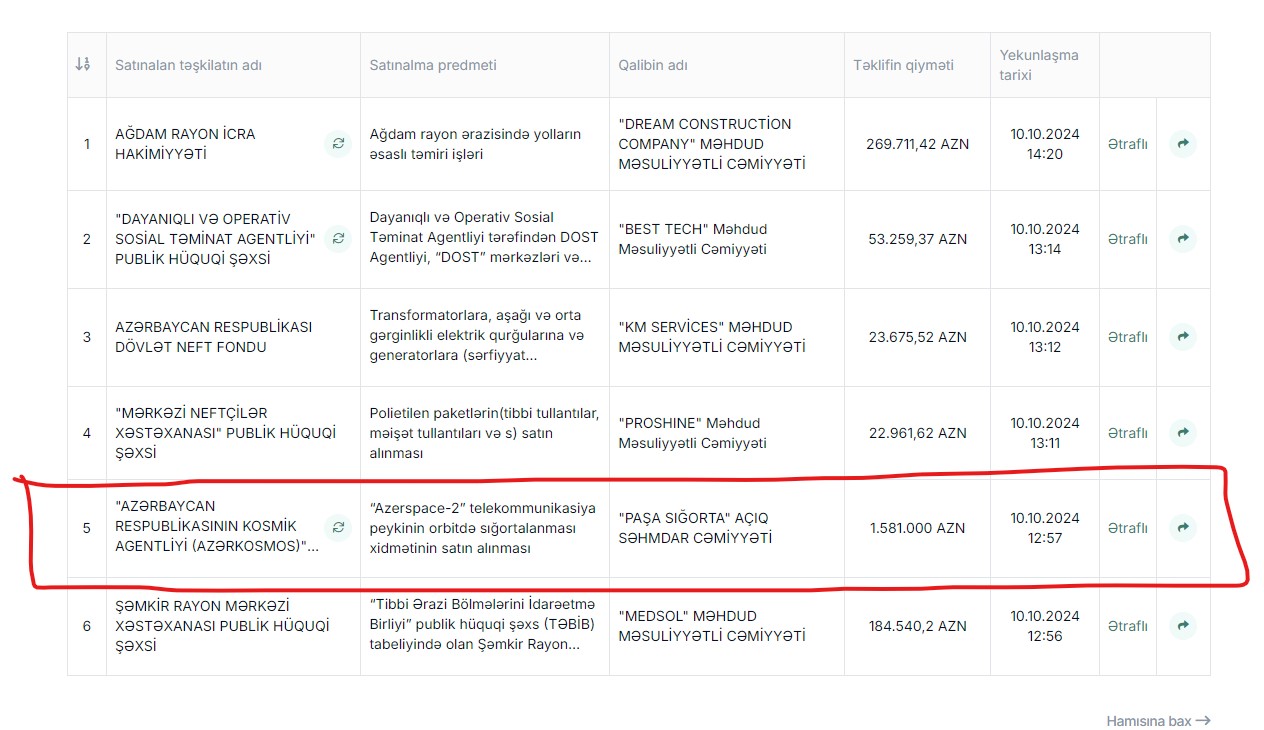The height and width of the screenshot is (730, 1264).
Task: Click share arrow for KM SERVİCES row
Action: [x=1183, y=337]
